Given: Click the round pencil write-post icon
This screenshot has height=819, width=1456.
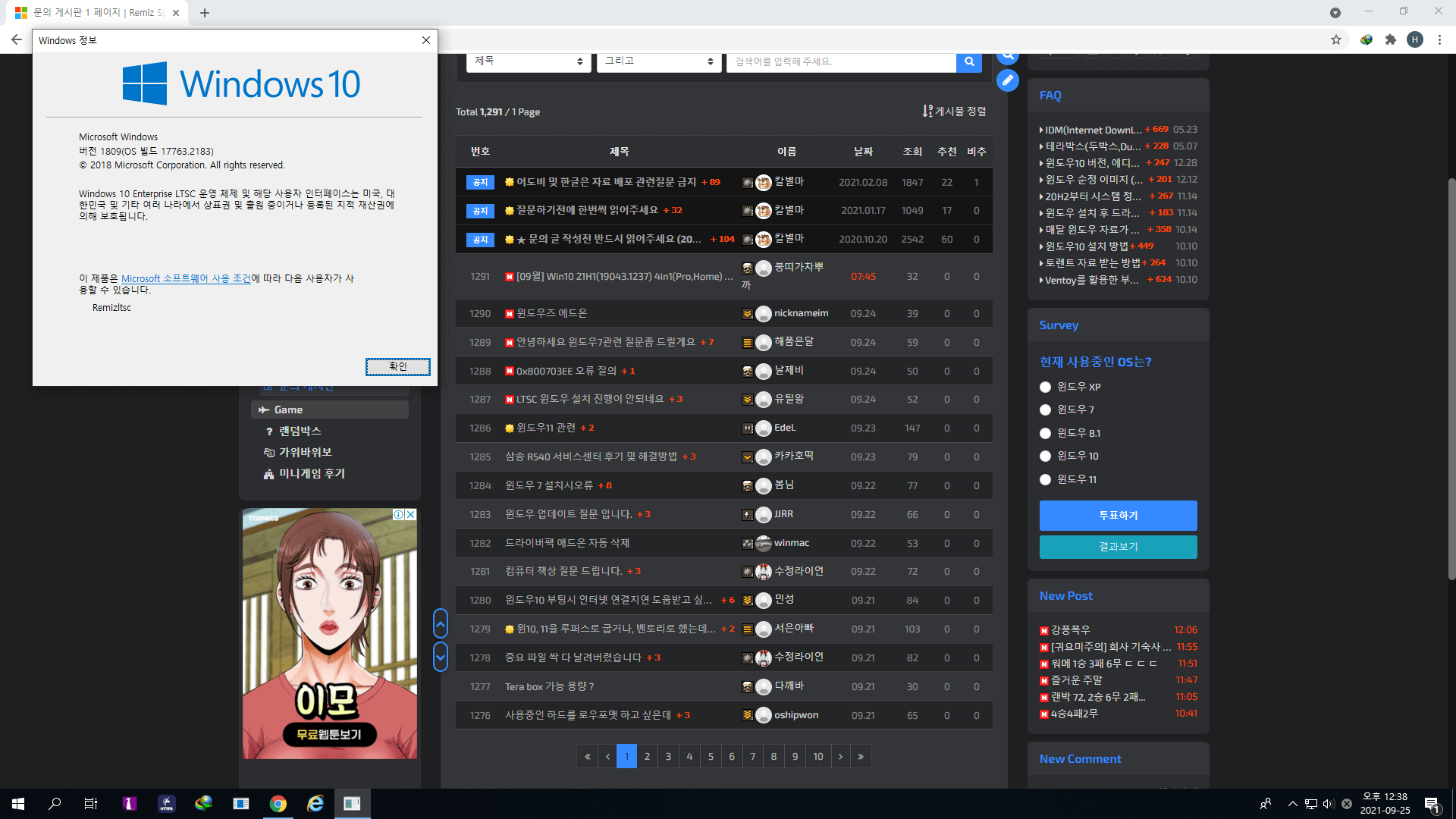Looking at the screenshot, I should pos(1008,80).
